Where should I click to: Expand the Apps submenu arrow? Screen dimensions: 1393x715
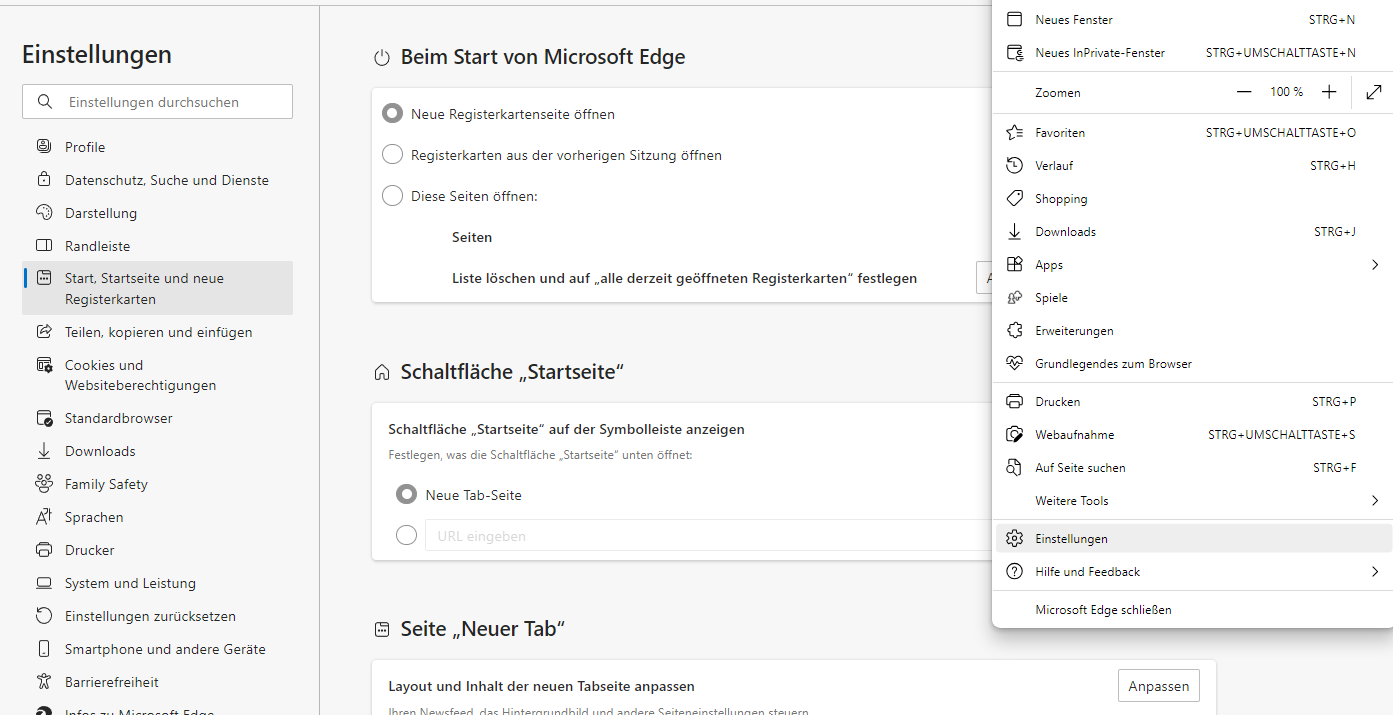1375,265
